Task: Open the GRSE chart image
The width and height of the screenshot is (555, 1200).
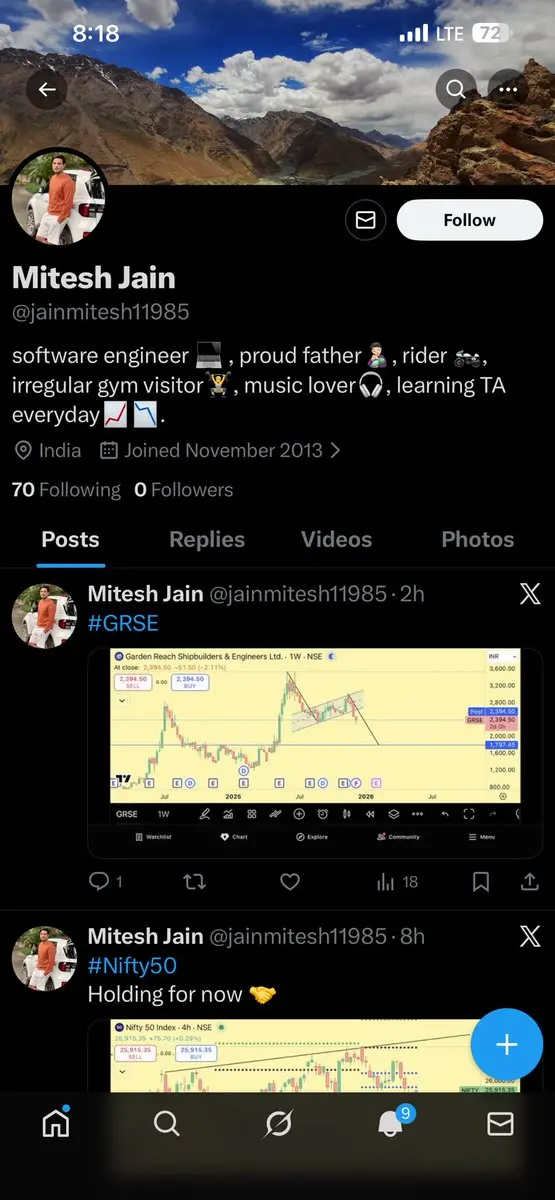Action: [315, 753]
